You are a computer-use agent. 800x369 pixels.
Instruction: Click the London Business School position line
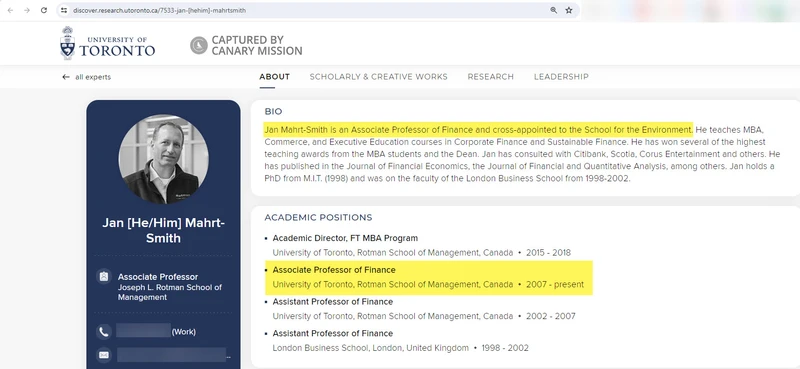point(401,348)
